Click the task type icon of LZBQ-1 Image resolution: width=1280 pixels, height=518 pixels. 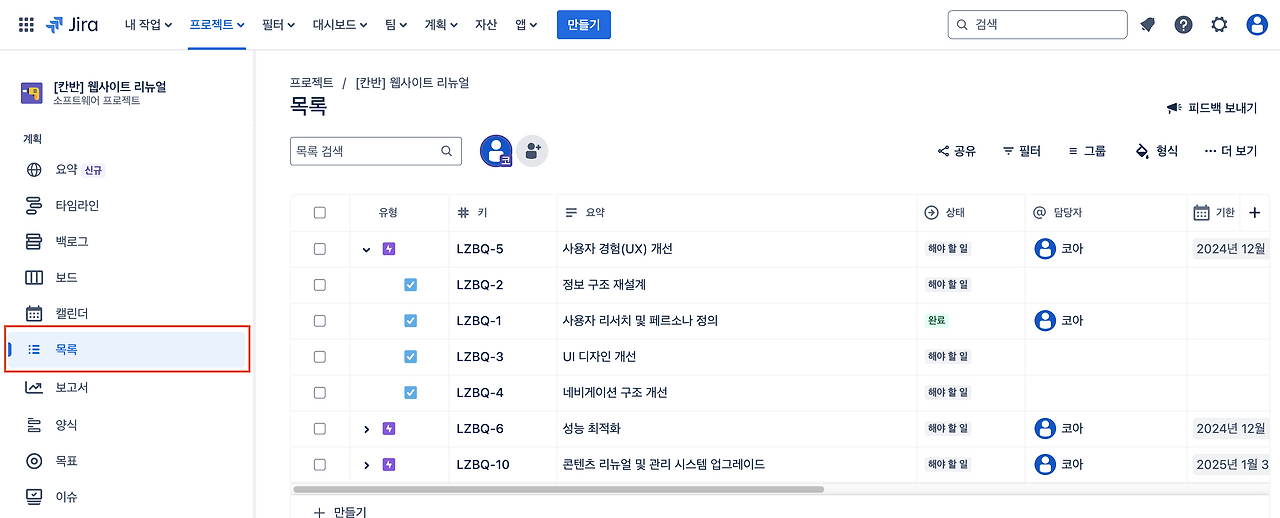(410, 321)
